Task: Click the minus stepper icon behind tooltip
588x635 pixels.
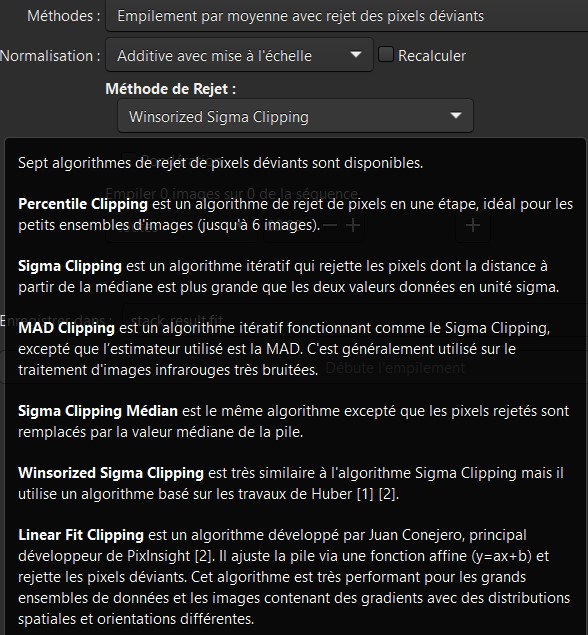Action: coord(330,225)
